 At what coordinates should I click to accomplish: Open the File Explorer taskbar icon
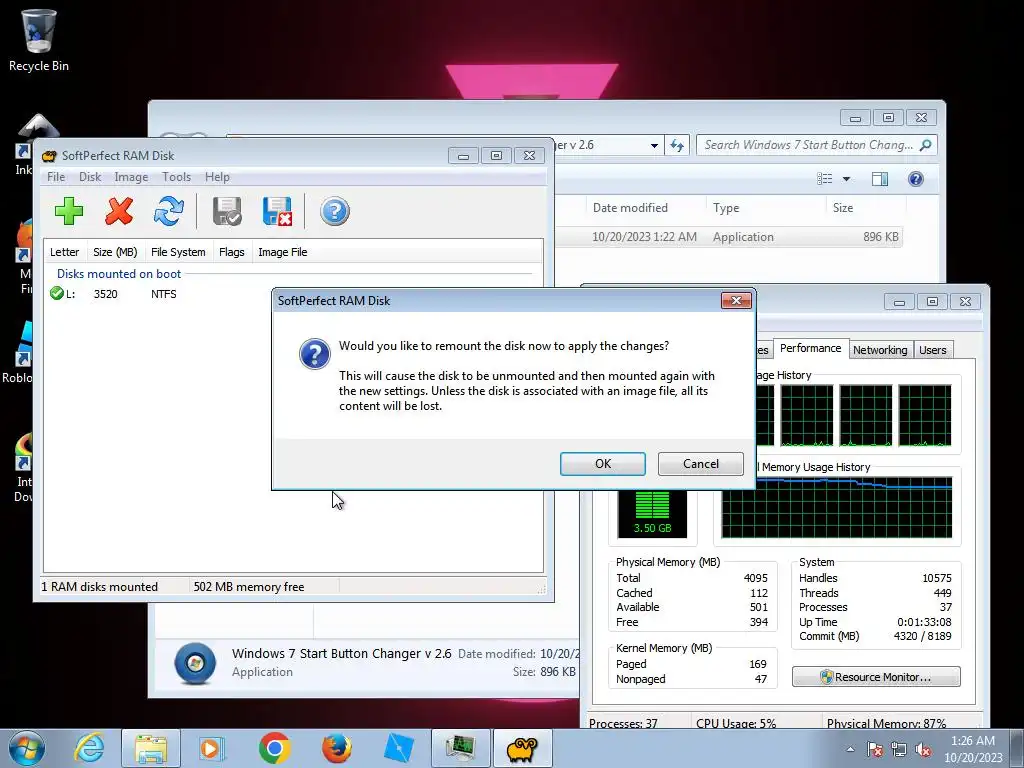tap(151, 748)
